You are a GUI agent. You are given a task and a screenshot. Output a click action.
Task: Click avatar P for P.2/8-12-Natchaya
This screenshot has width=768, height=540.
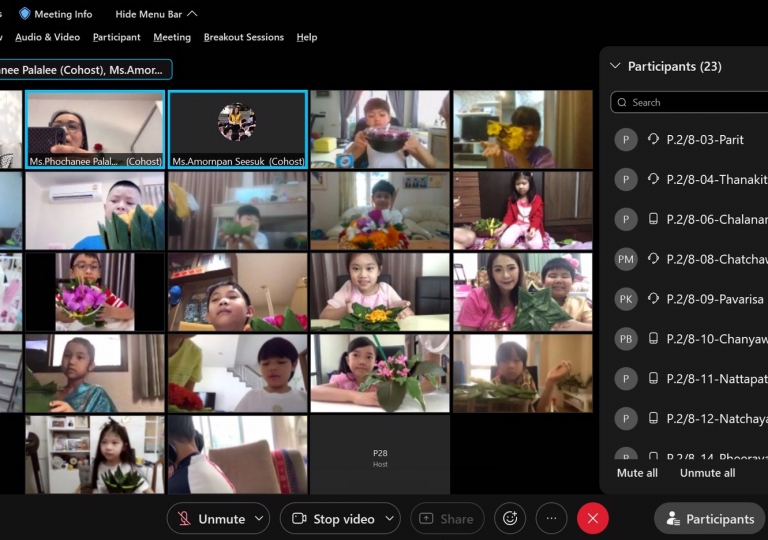click(626, 418)
